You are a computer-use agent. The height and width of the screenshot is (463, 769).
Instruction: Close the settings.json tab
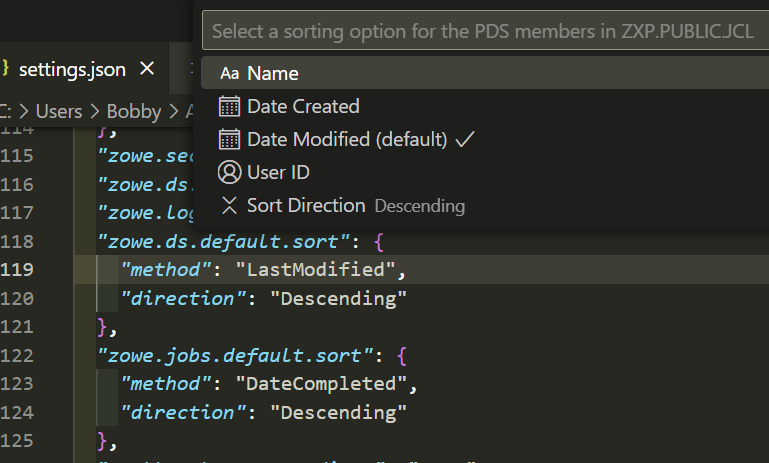(x=147, y=69)
